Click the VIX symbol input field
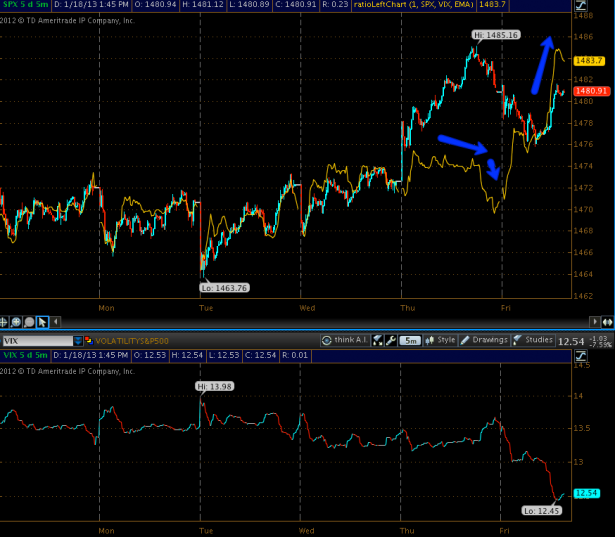 38,341
